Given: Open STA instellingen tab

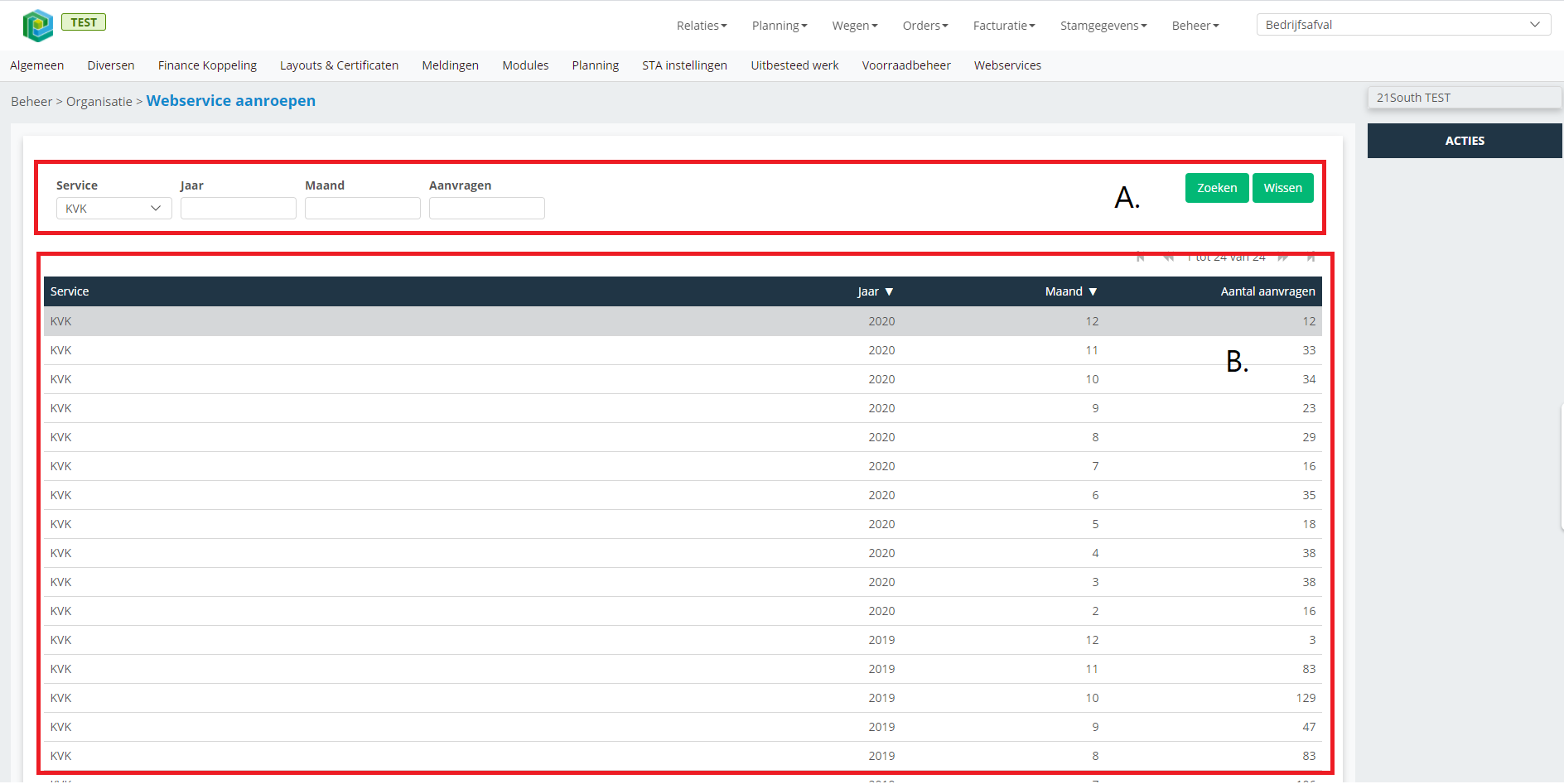Looking at the screenshot, I should point(684,65).
